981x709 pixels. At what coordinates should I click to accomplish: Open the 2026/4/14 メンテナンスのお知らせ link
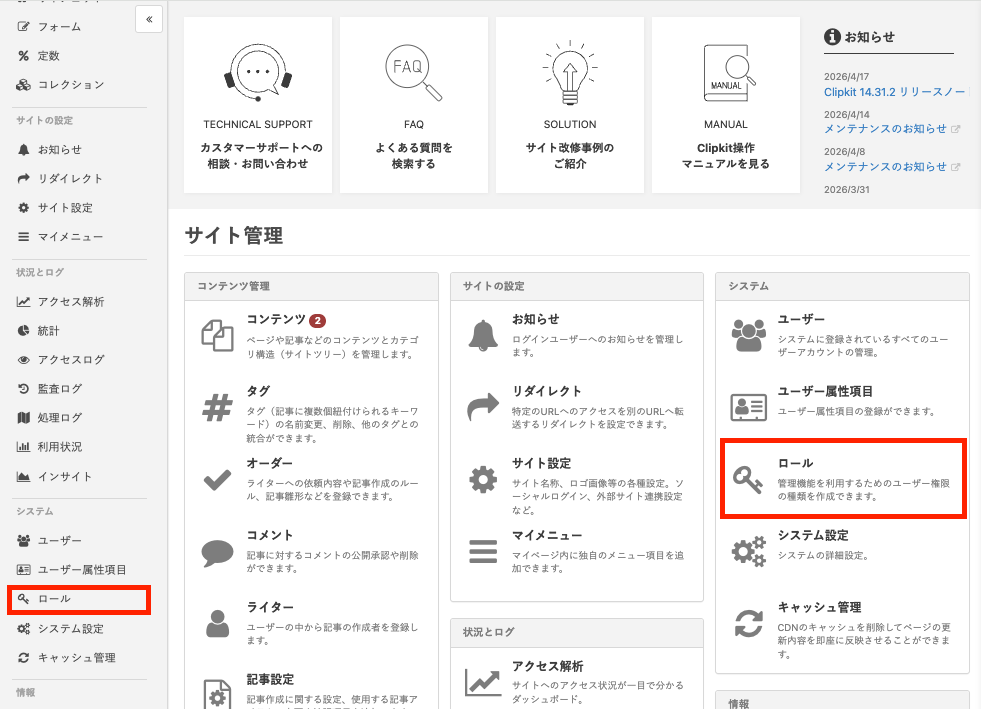click(x=885, y=128)
